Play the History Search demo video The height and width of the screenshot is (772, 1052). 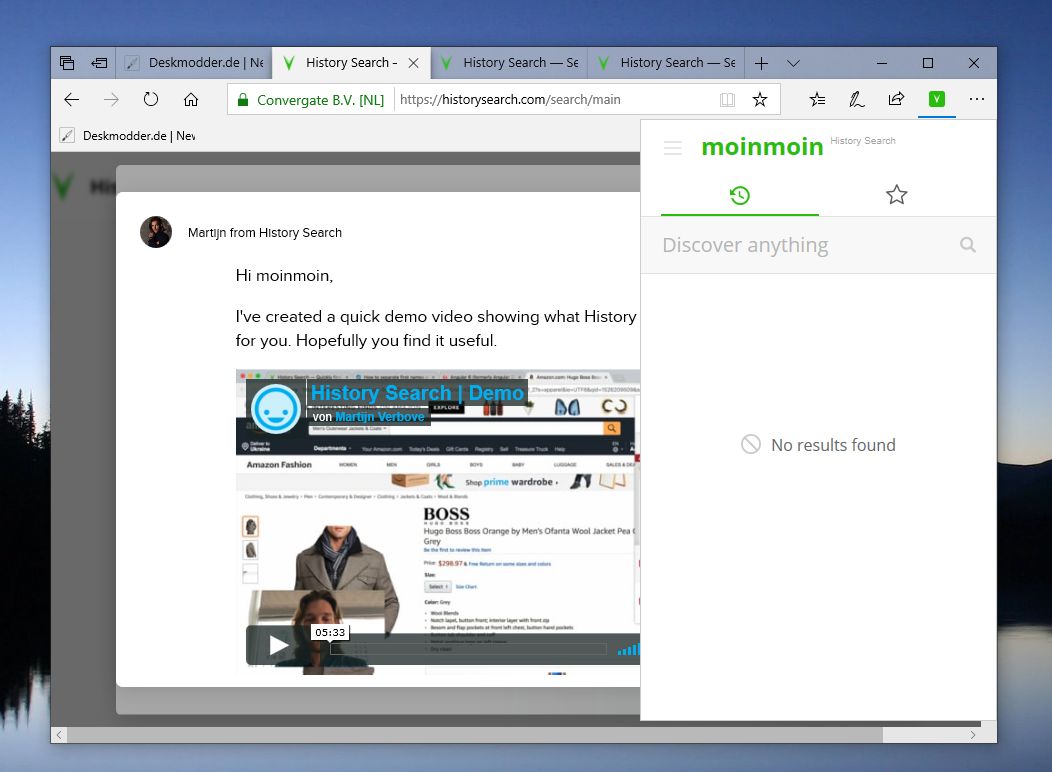tap(278, 645)
